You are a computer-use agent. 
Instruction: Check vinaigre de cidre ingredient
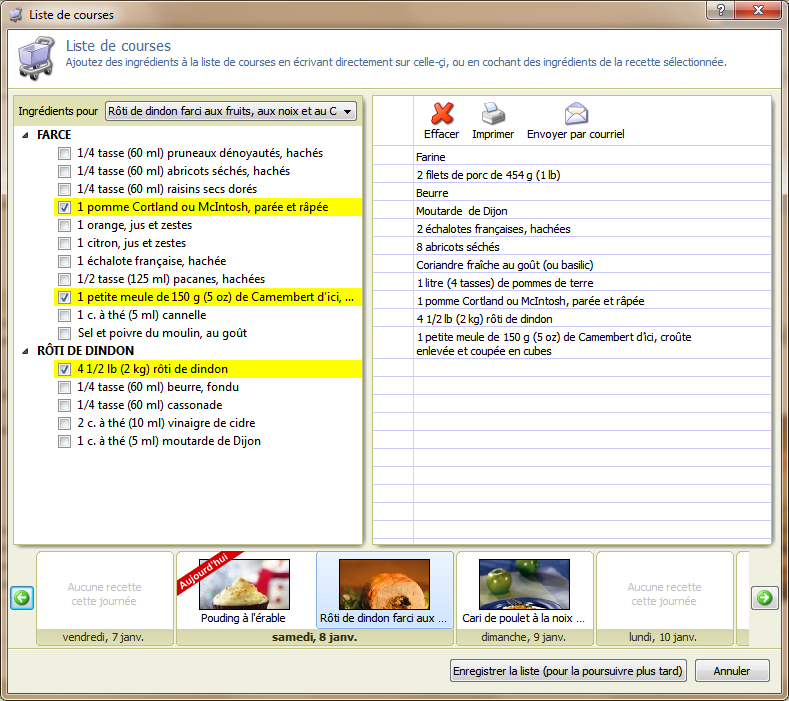[x=64, y=423]
